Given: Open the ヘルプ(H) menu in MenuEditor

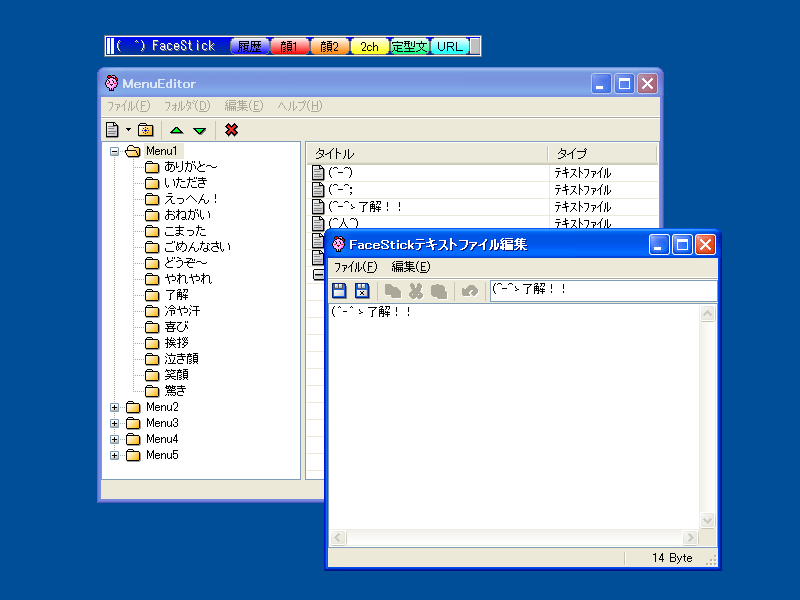Looking at the screenshot, I should coord(300,106).
